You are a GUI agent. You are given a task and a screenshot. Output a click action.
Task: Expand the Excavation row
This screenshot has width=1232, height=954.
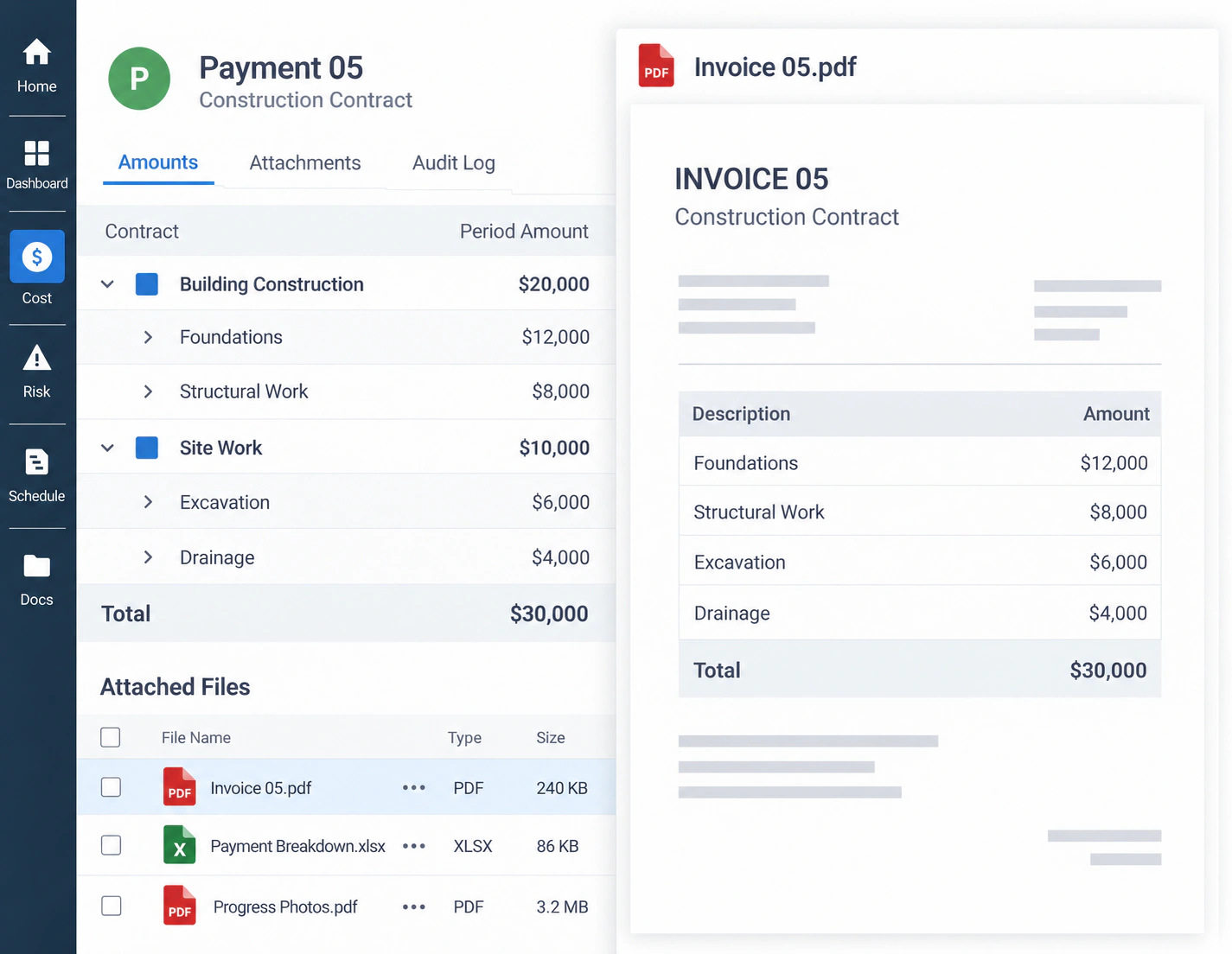pyautogui.click(x=148, y=502)
